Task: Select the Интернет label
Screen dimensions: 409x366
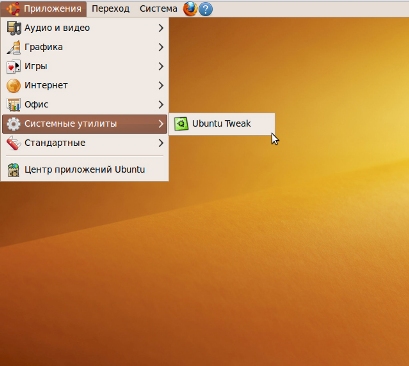Action: click(46, 85)
